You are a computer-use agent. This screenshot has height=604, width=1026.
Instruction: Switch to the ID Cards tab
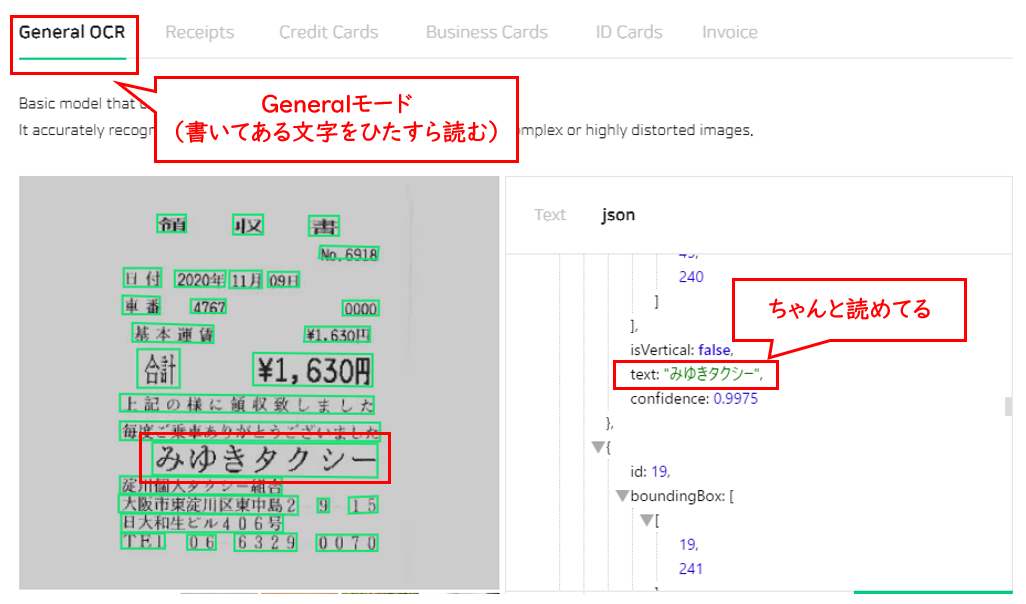(629, 33)
